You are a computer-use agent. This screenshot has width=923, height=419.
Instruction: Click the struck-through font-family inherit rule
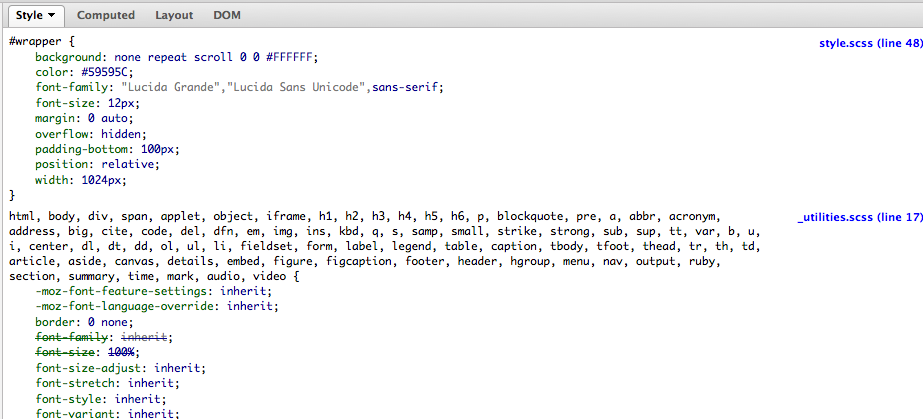[102, 337]
